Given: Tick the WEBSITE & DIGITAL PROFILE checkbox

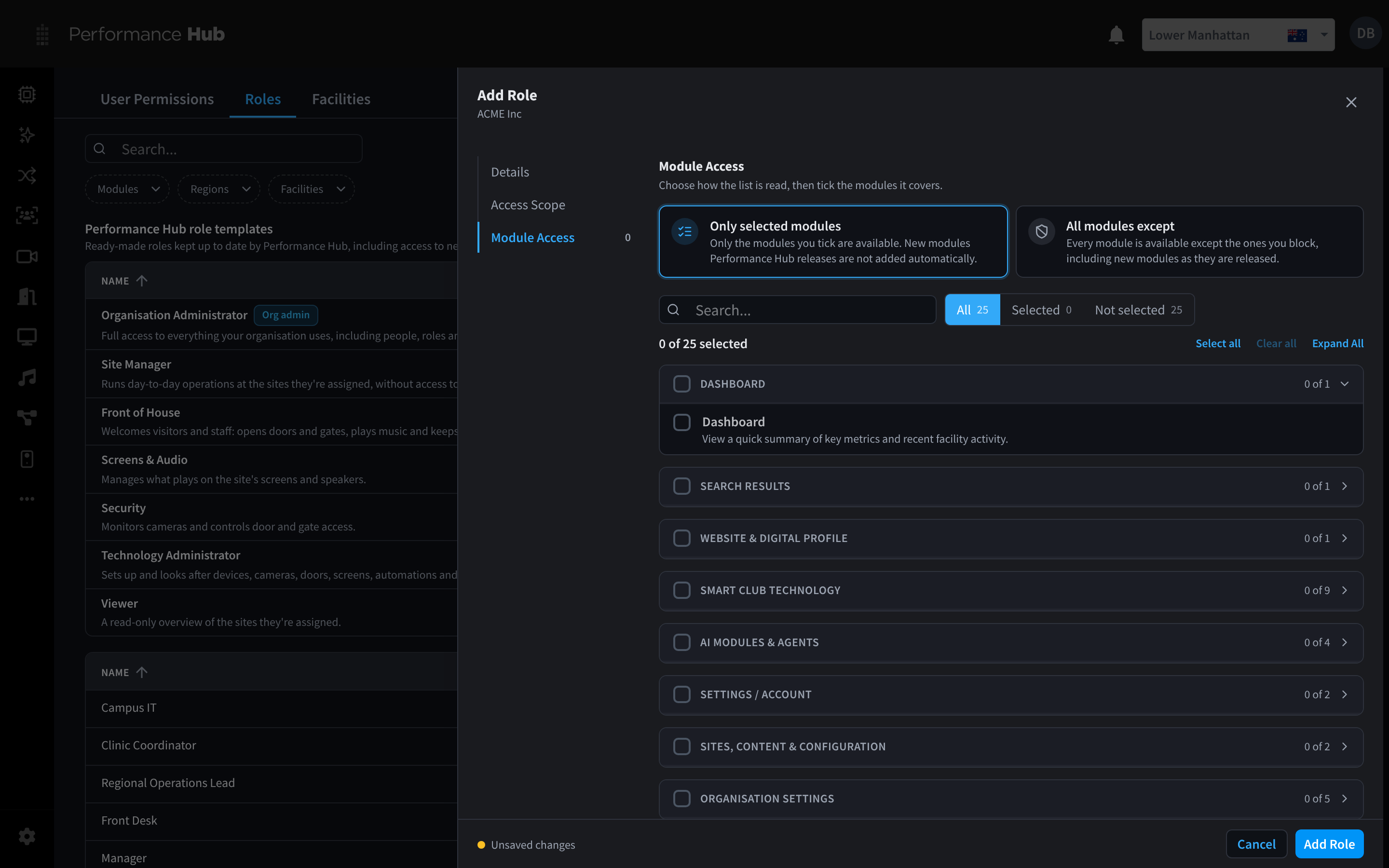Looking at the screenshot, I should click(x=682, y=539).
